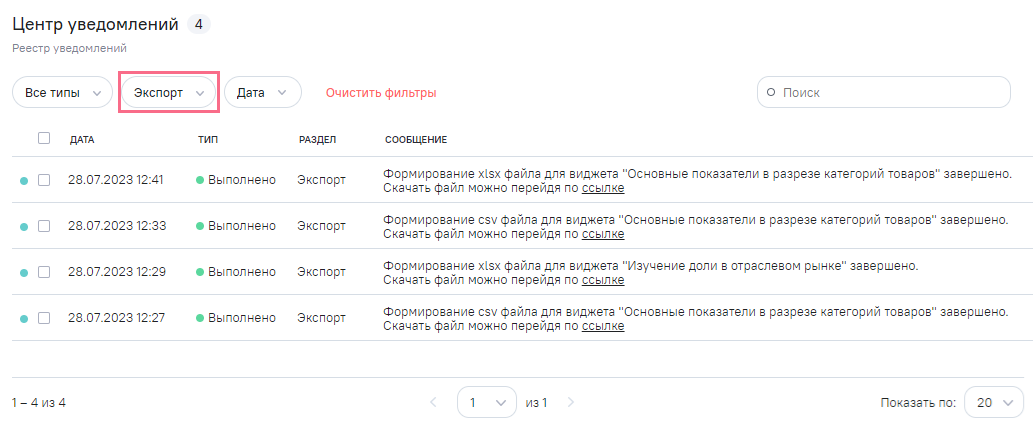Focus the Поиск search field
The width and height of the screenshot is (1033, 429).
click(890, 92)
